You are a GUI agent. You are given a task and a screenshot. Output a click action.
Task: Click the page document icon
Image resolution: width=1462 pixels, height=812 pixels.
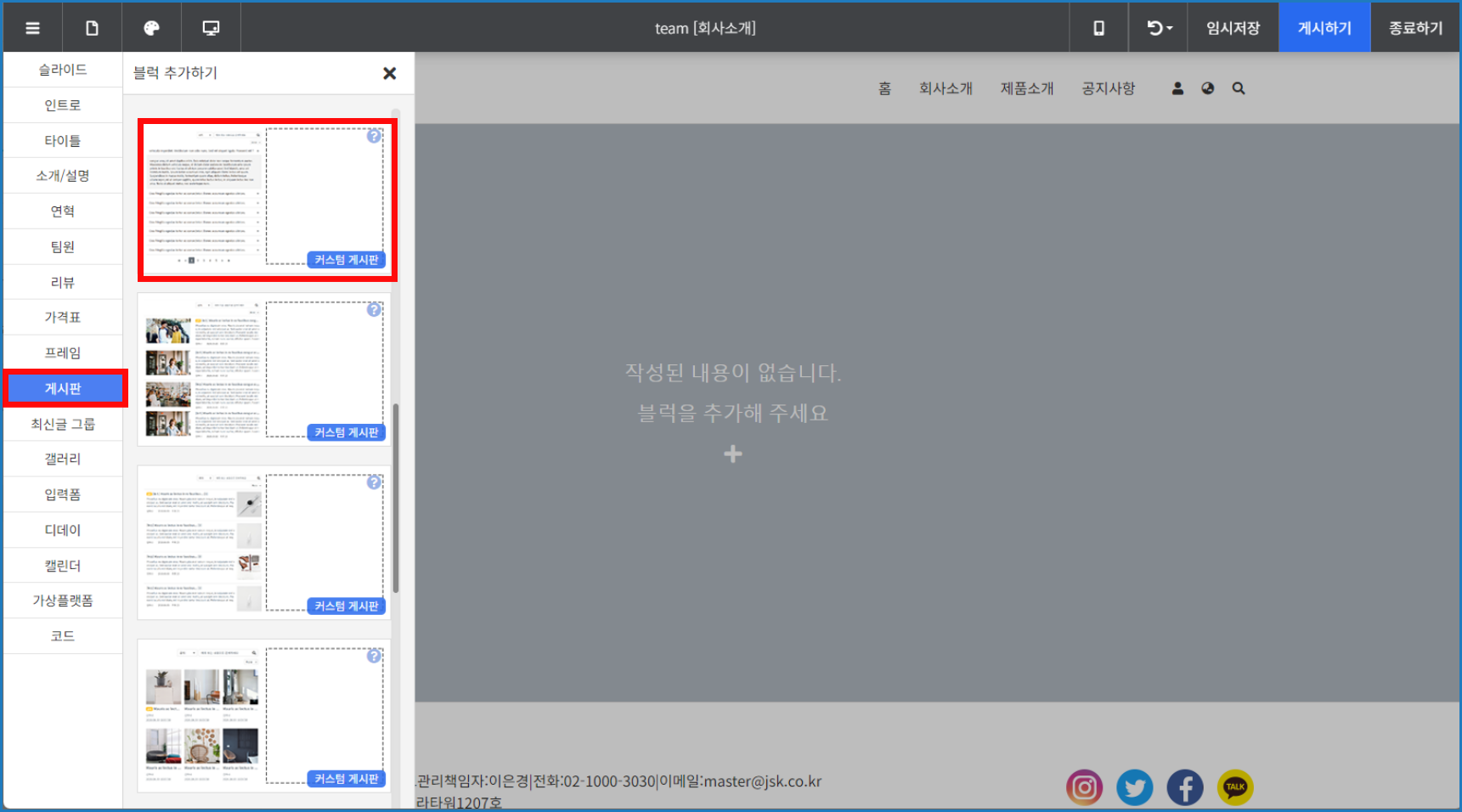[x=92, y=28]
